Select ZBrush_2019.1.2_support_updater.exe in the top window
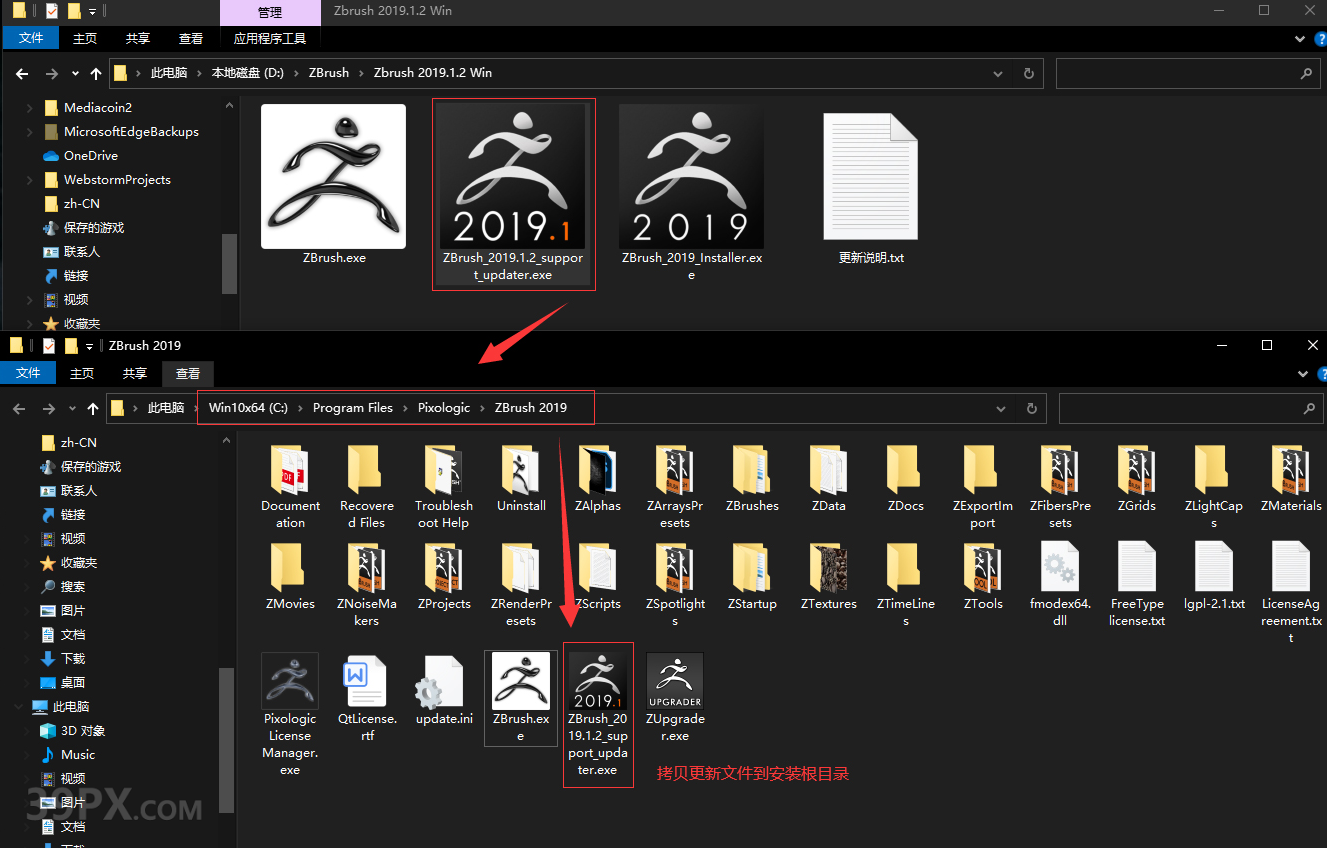 (513, 194)
